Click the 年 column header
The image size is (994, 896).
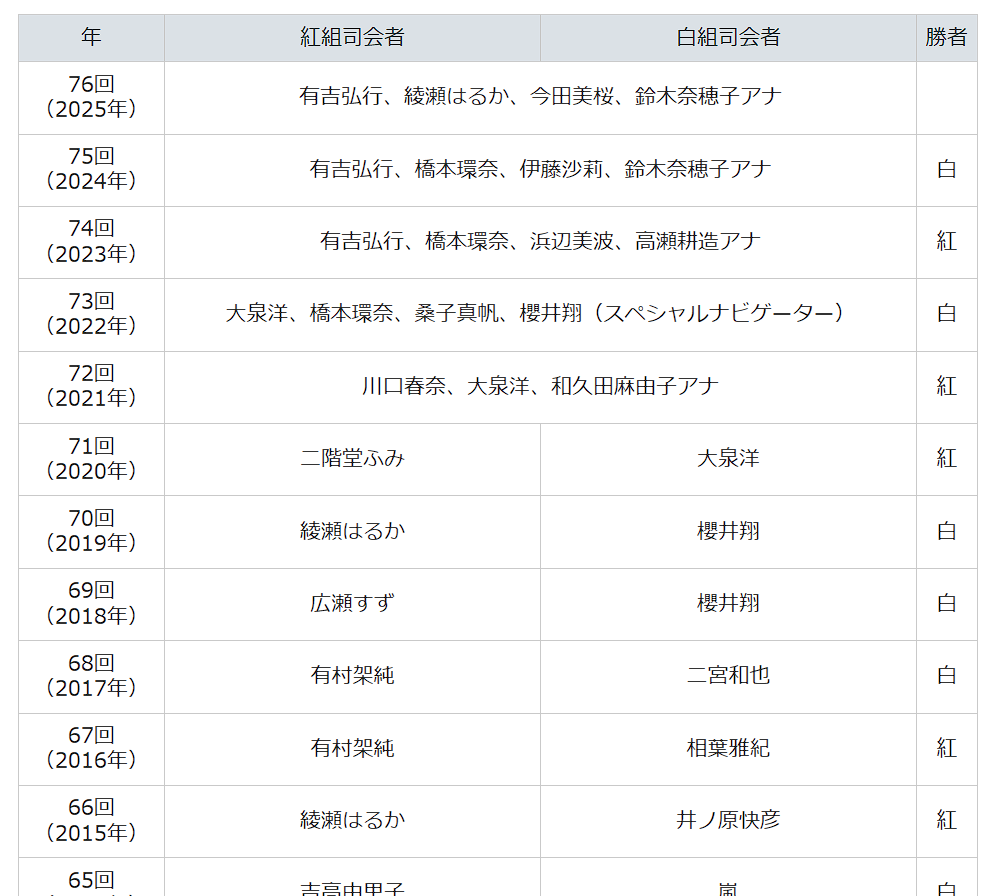point(91,38)
